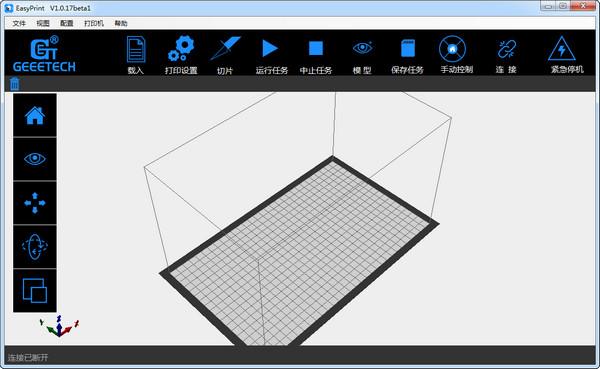Click the XYZ axis orientation gizmo
600x369 pixels.
tap(59, 326)
